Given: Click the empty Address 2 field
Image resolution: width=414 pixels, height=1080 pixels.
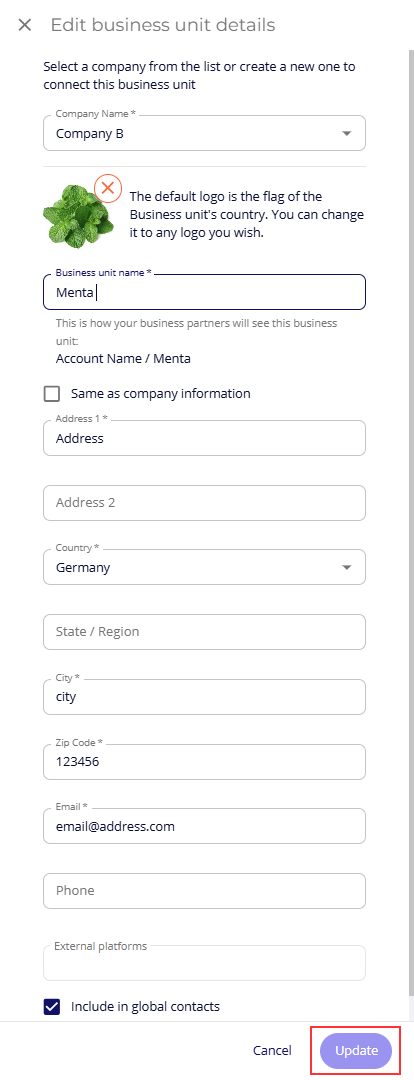Looking at the screenshot, I should pyautogui.click(x=204, y=503).
